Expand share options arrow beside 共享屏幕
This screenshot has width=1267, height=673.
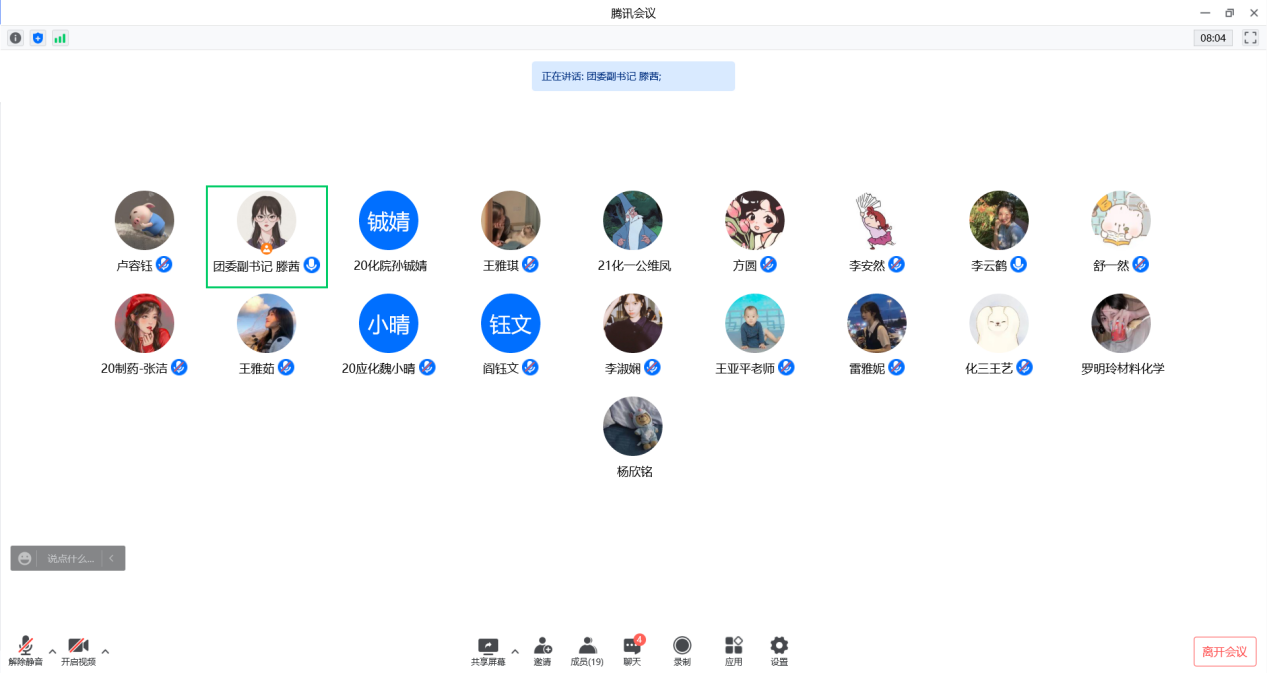click(x=515, y=652)
